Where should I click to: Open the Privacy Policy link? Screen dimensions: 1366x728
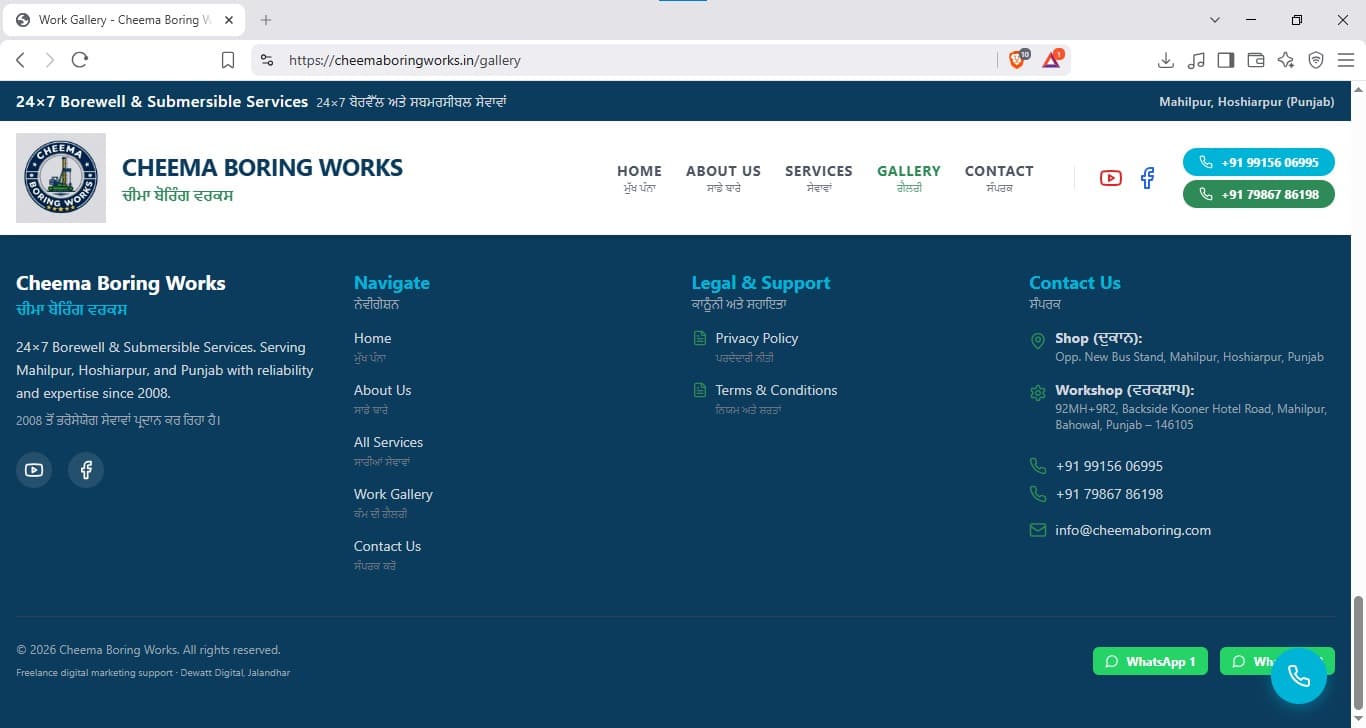[x=757, y=338]
